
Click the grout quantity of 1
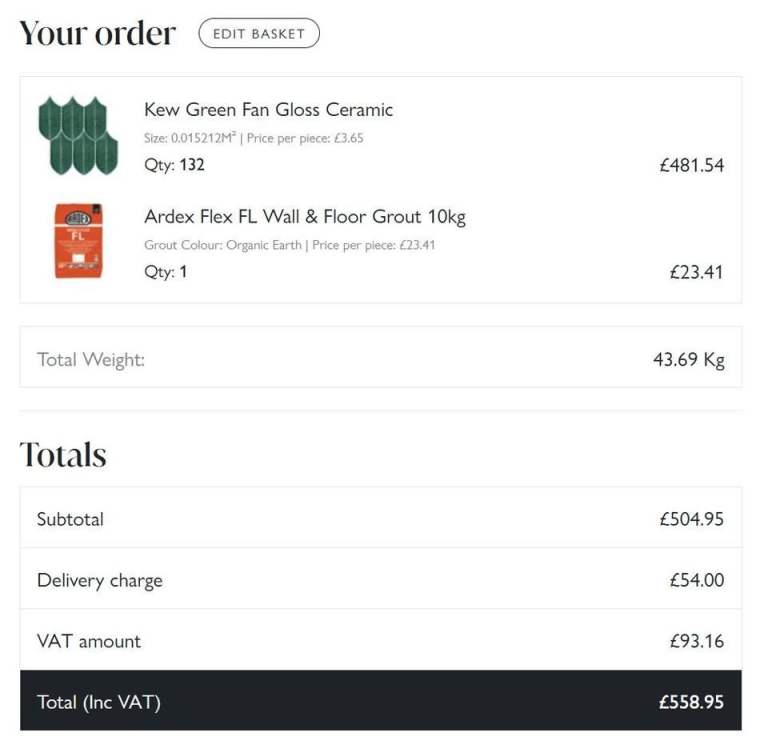click(183, 271)
